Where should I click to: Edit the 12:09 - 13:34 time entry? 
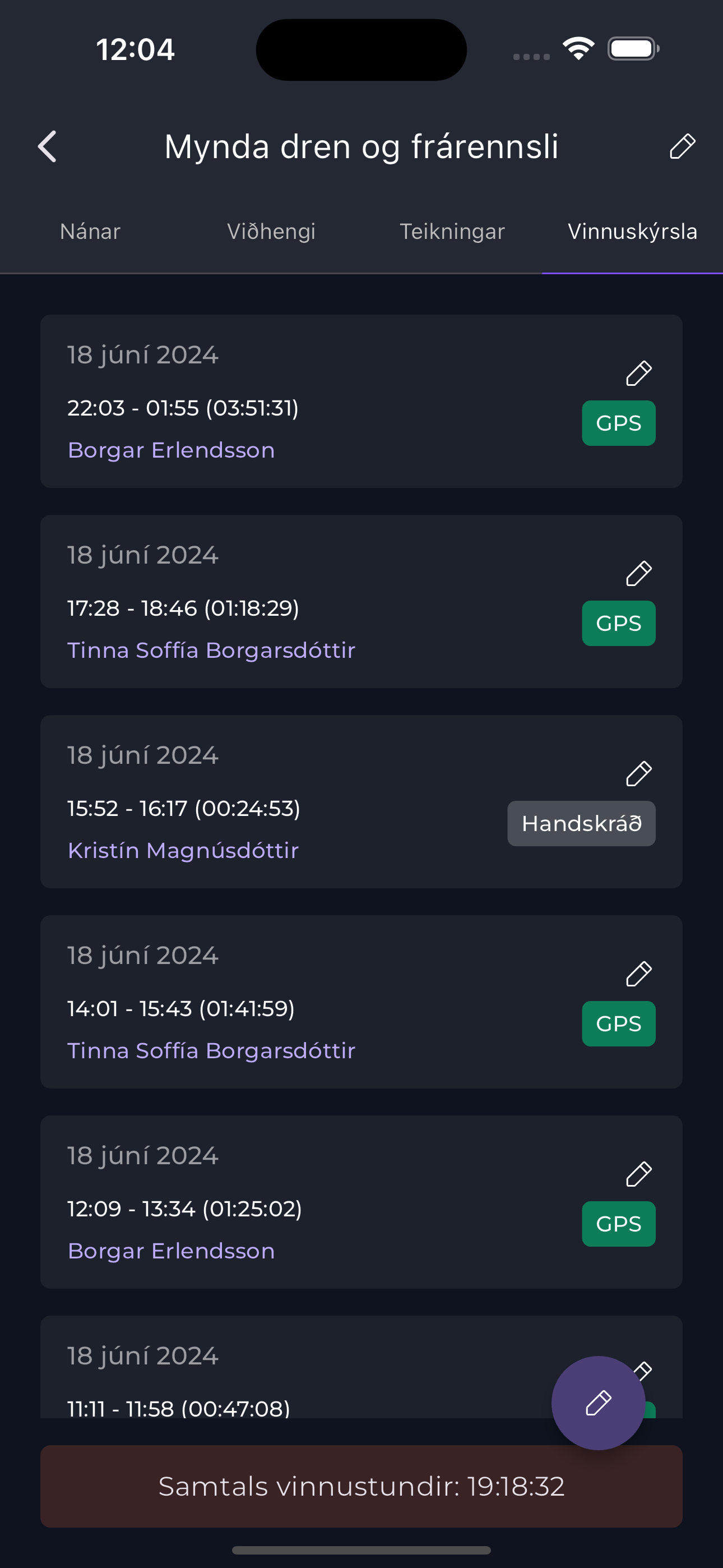[x=639, y=1174]
